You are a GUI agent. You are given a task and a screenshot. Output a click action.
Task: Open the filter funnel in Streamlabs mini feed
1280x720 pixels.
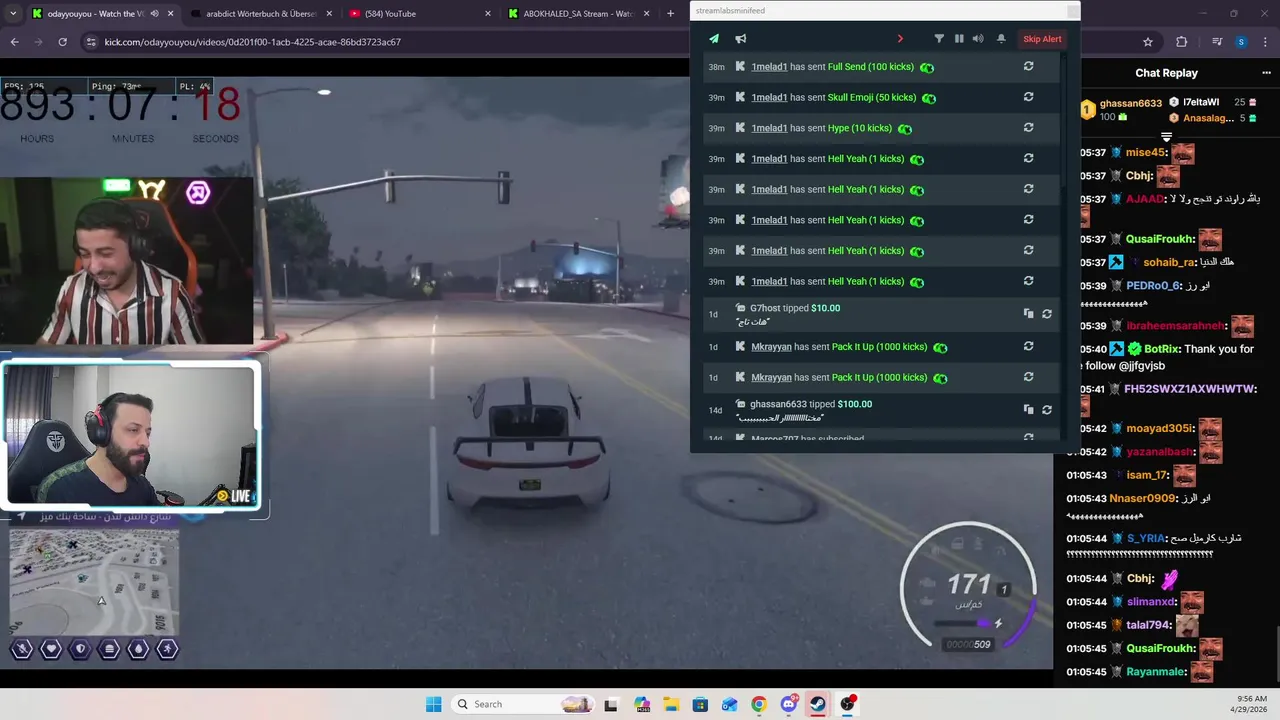click(939, 39)
